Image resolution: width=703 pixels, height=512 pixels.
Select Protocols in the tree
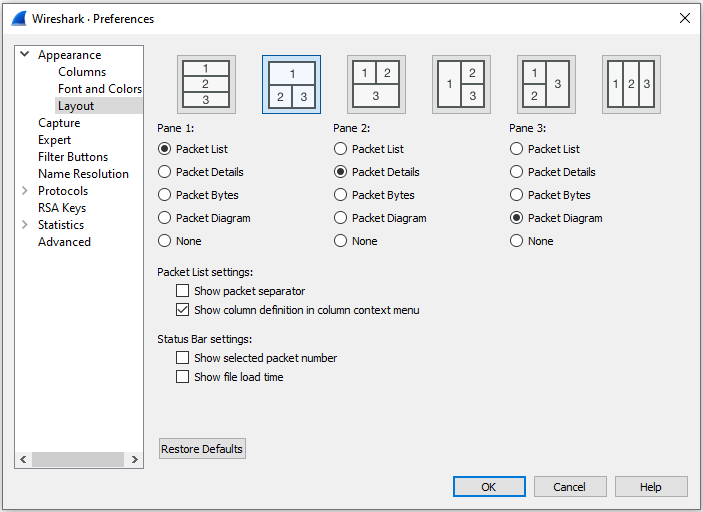63,191
